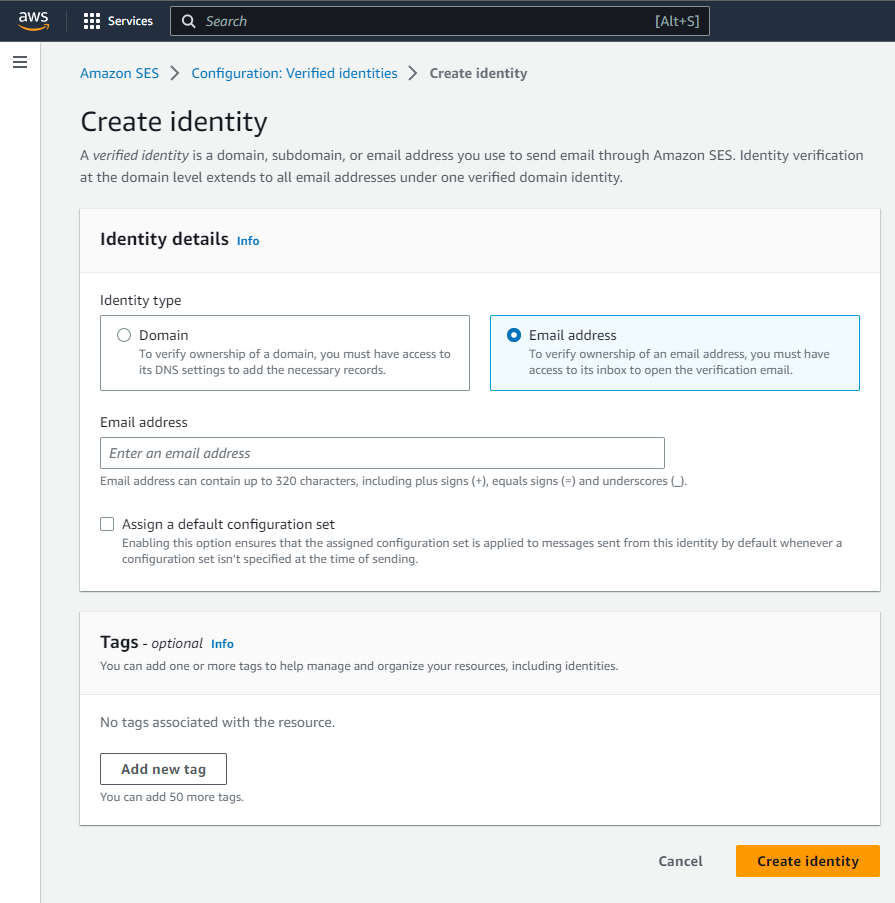Screen dimensions: 895x903
Task: Click the Create identity page heading
Action: point(174,122)
